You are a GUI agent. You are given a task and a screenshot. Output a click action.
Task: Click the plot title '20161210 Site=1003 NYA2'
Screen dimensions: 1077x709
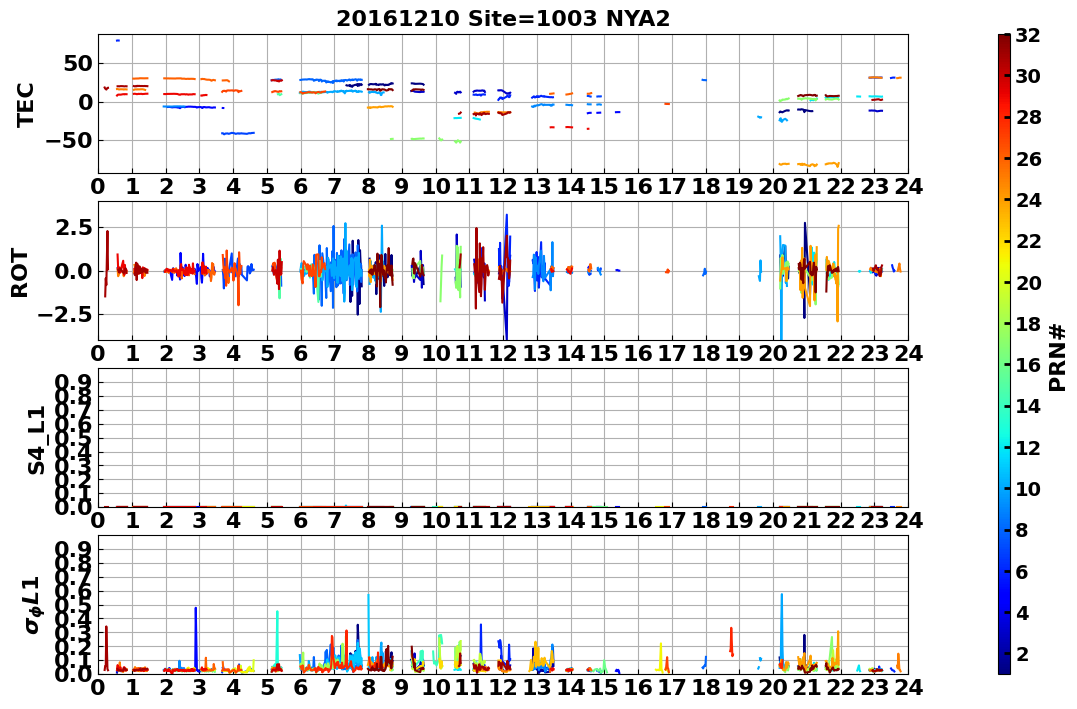click(503, 19)
